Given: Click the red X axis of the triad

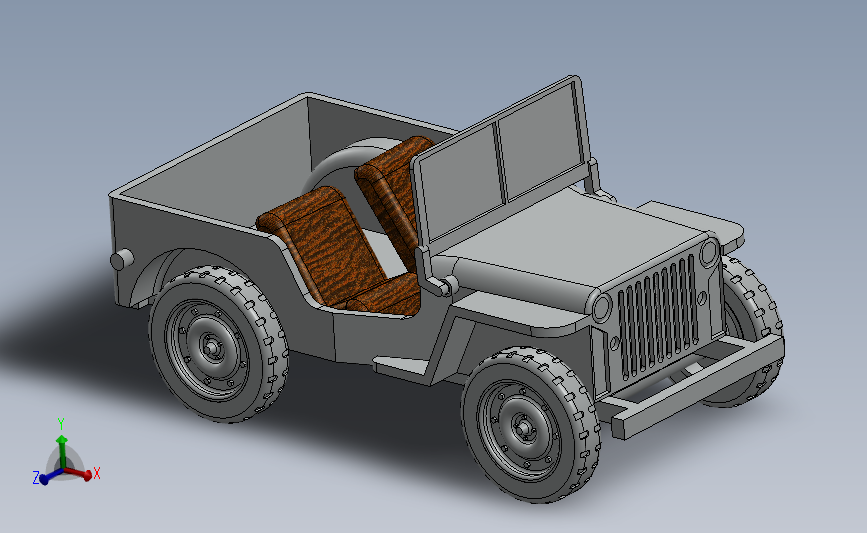Looking at the screenshot, I should point(79,473).
